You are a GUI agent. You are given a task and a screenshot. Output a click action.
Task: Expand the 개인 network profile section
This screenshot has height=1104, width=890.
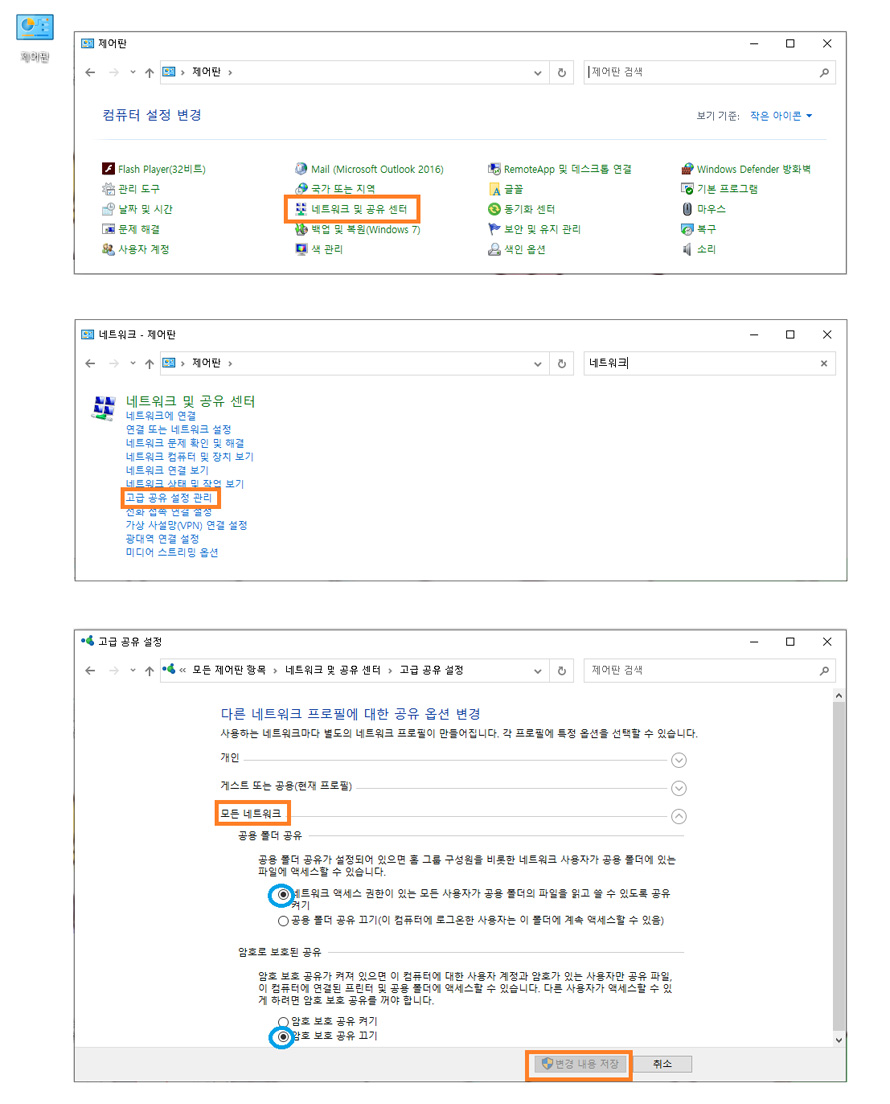point(679,760)
